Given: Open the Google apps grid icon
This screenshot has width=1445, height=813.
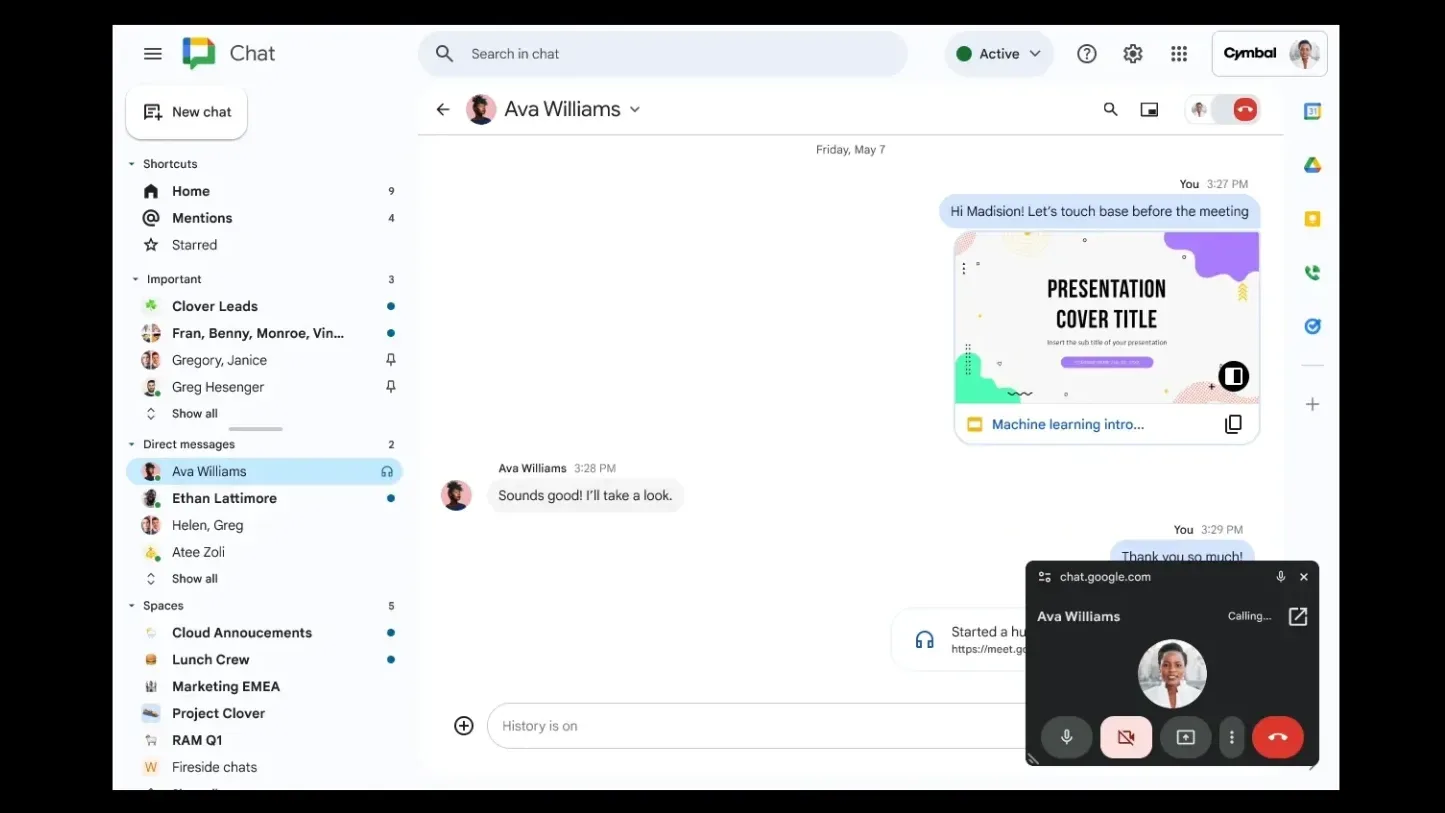Looking at the screenshot, I should [1179, 54].
